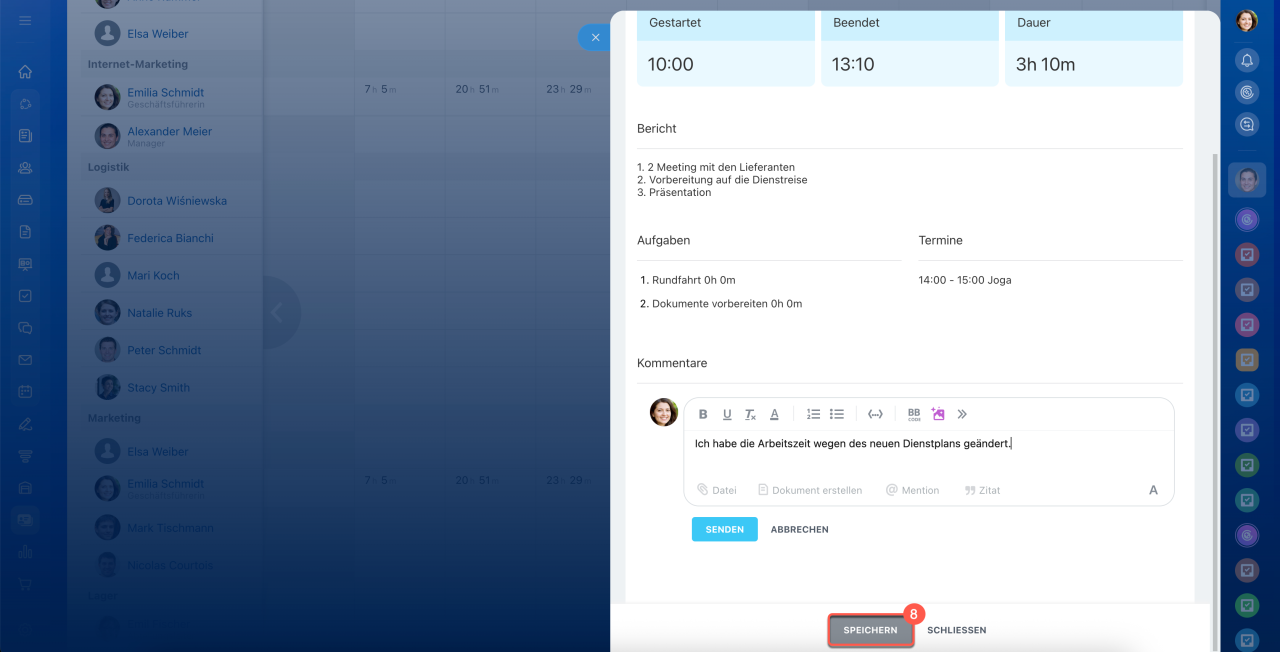Click Schliessen to close the panel
Viewport: 1280px width, 652px height.
(x=957, y=630)
